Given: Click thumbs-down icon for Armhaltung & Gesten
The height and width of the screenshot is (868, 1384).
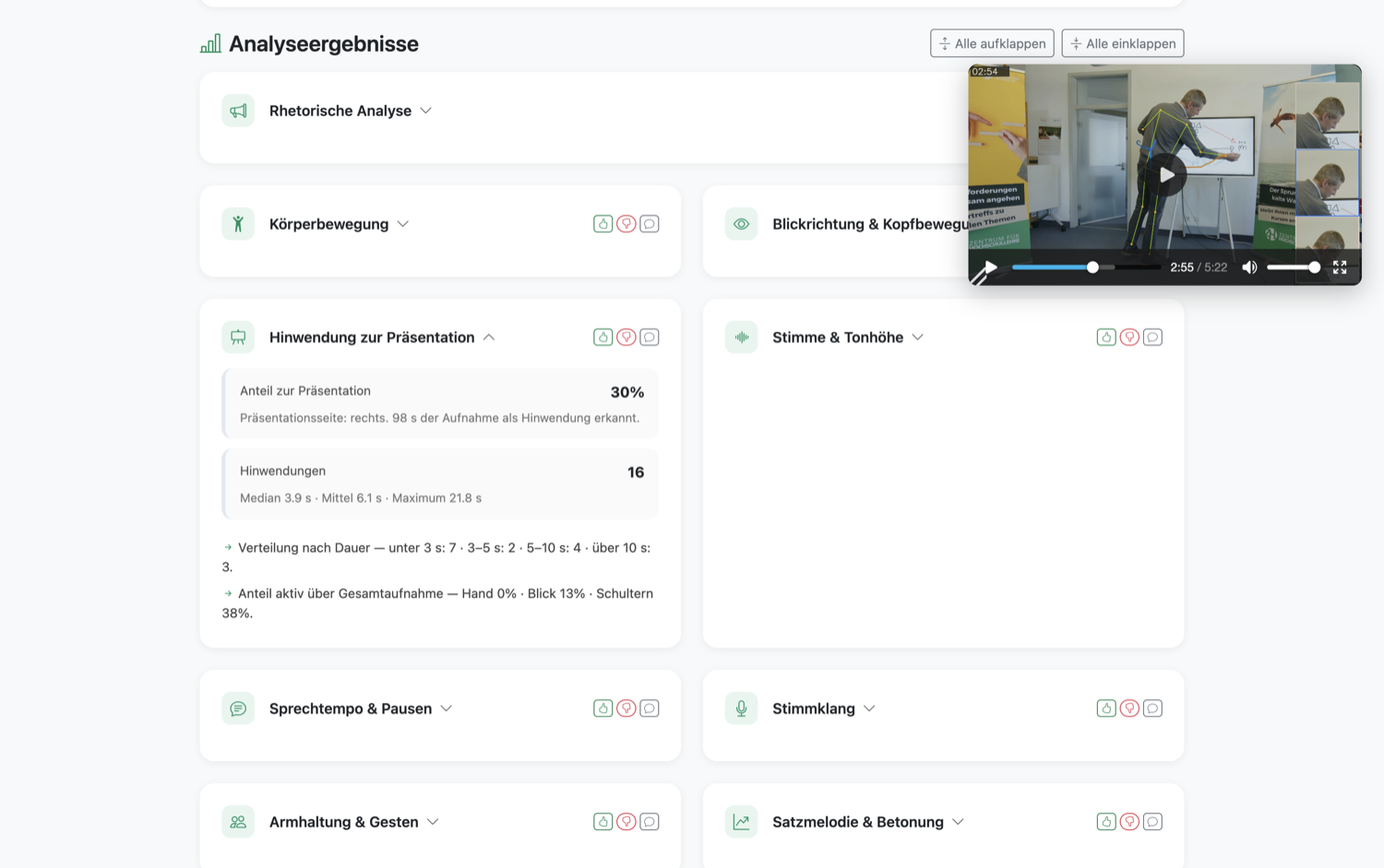Looking at the screenshot, I should (626, 822).
